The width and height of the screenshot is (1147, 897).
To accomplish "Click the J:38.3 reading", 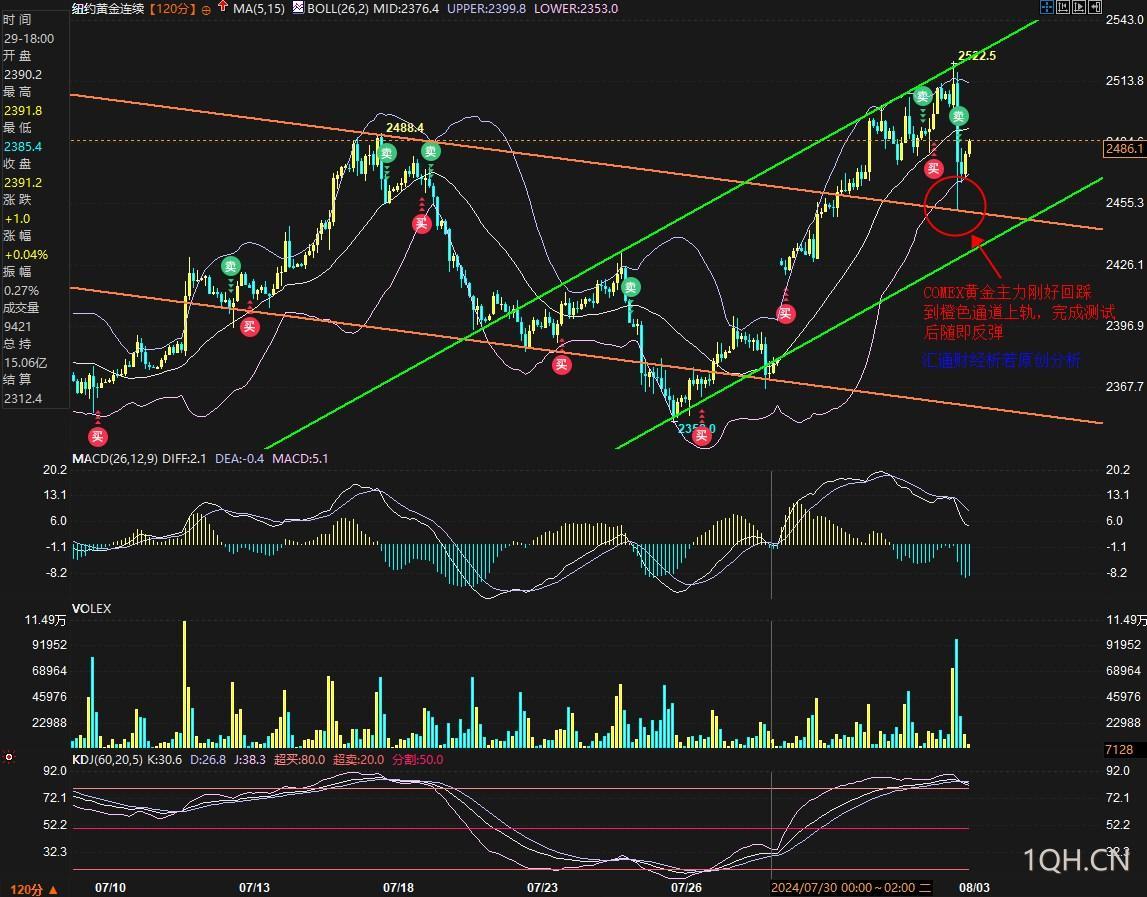I will pyautogui.click(x=249, y=759).
